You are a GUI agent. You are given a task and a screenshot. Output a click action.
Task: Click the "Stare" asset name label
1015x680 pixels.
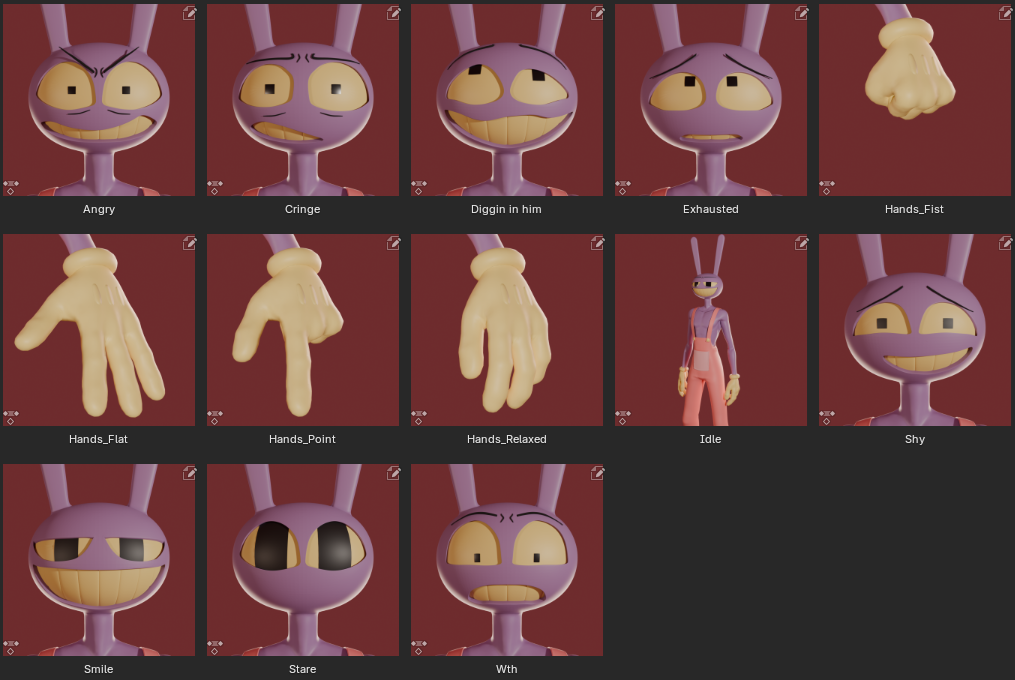[x=302, y=669]
